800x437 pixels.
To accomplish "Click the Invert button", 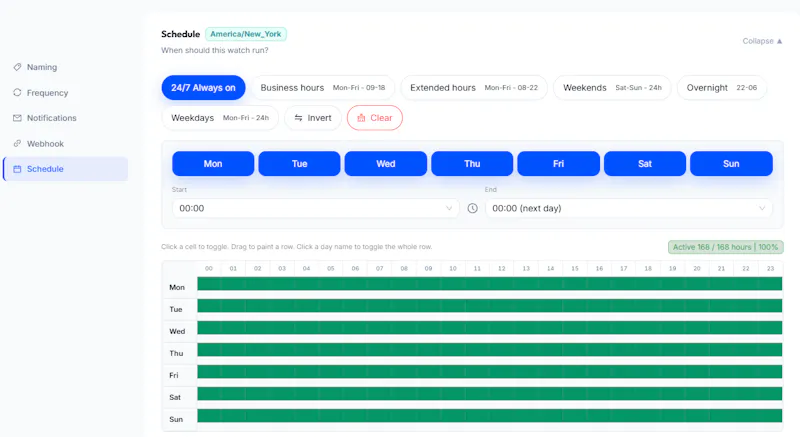I will tap(313, 118).
